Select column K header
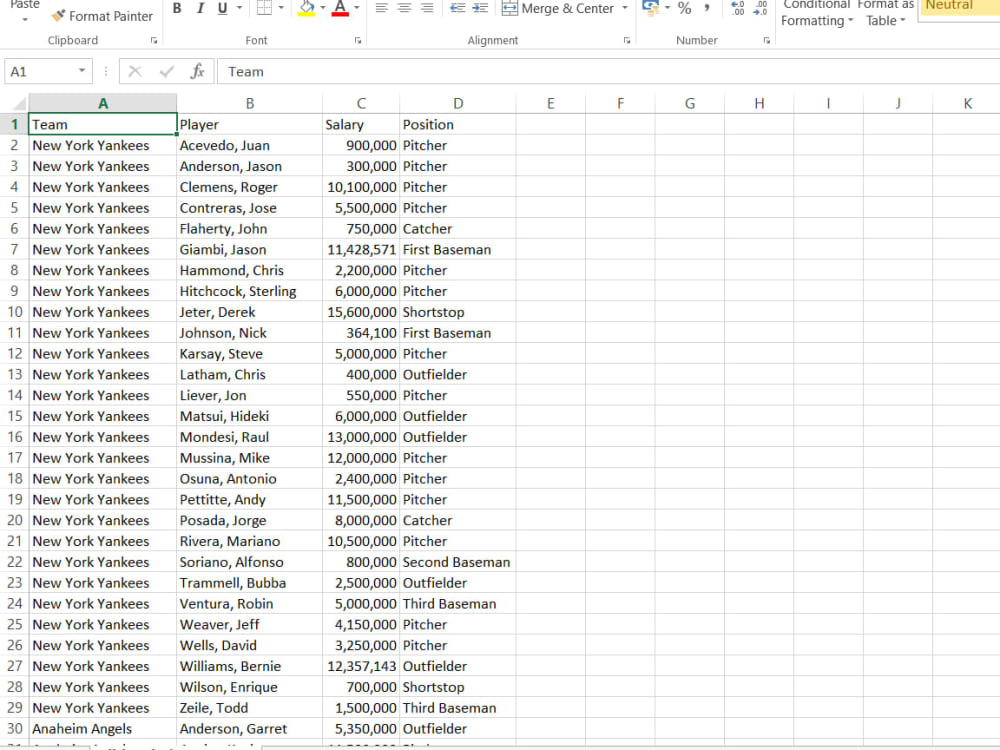Screen dimensions: 1000x750 (967, 103)
